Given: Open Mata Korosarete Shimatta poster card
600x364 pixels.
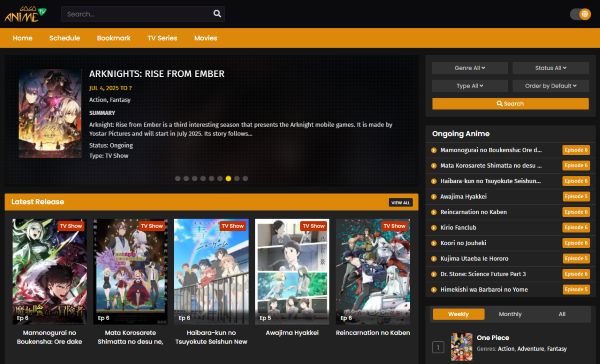Looking at the screenshot, I should point(130,272).
